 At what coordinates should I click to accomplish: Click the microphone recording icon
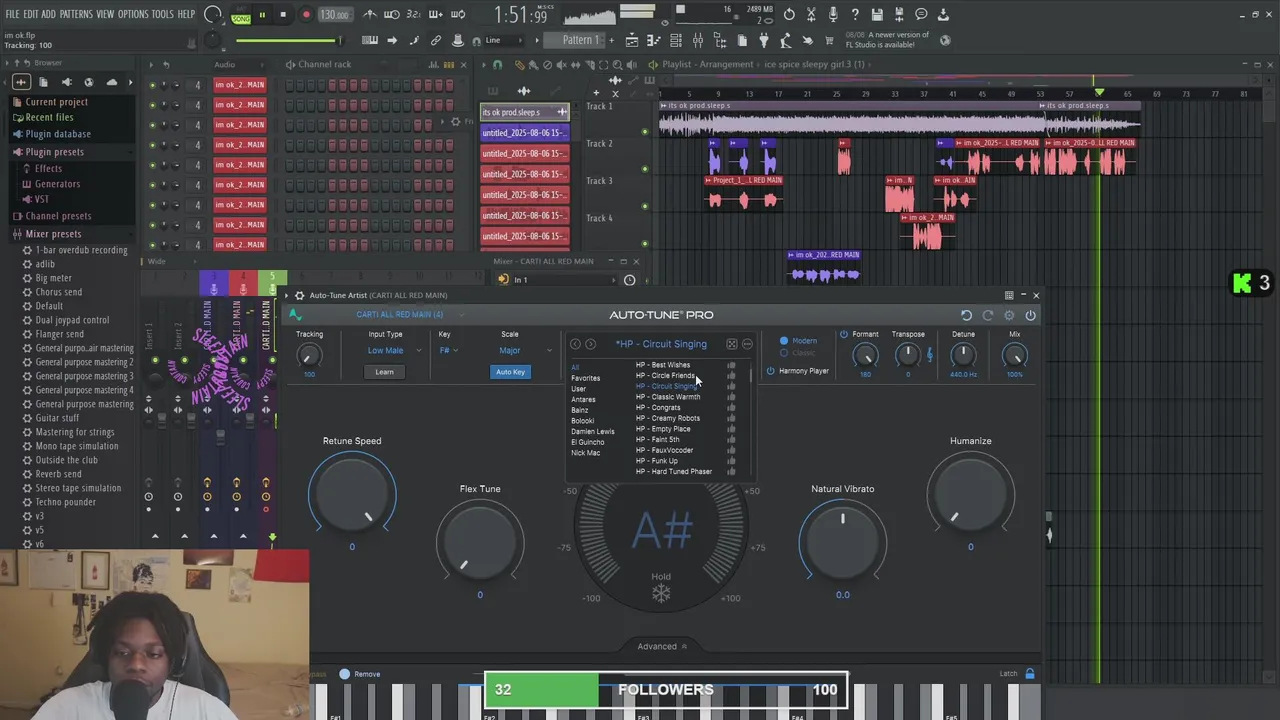click(x=833, y=15)
